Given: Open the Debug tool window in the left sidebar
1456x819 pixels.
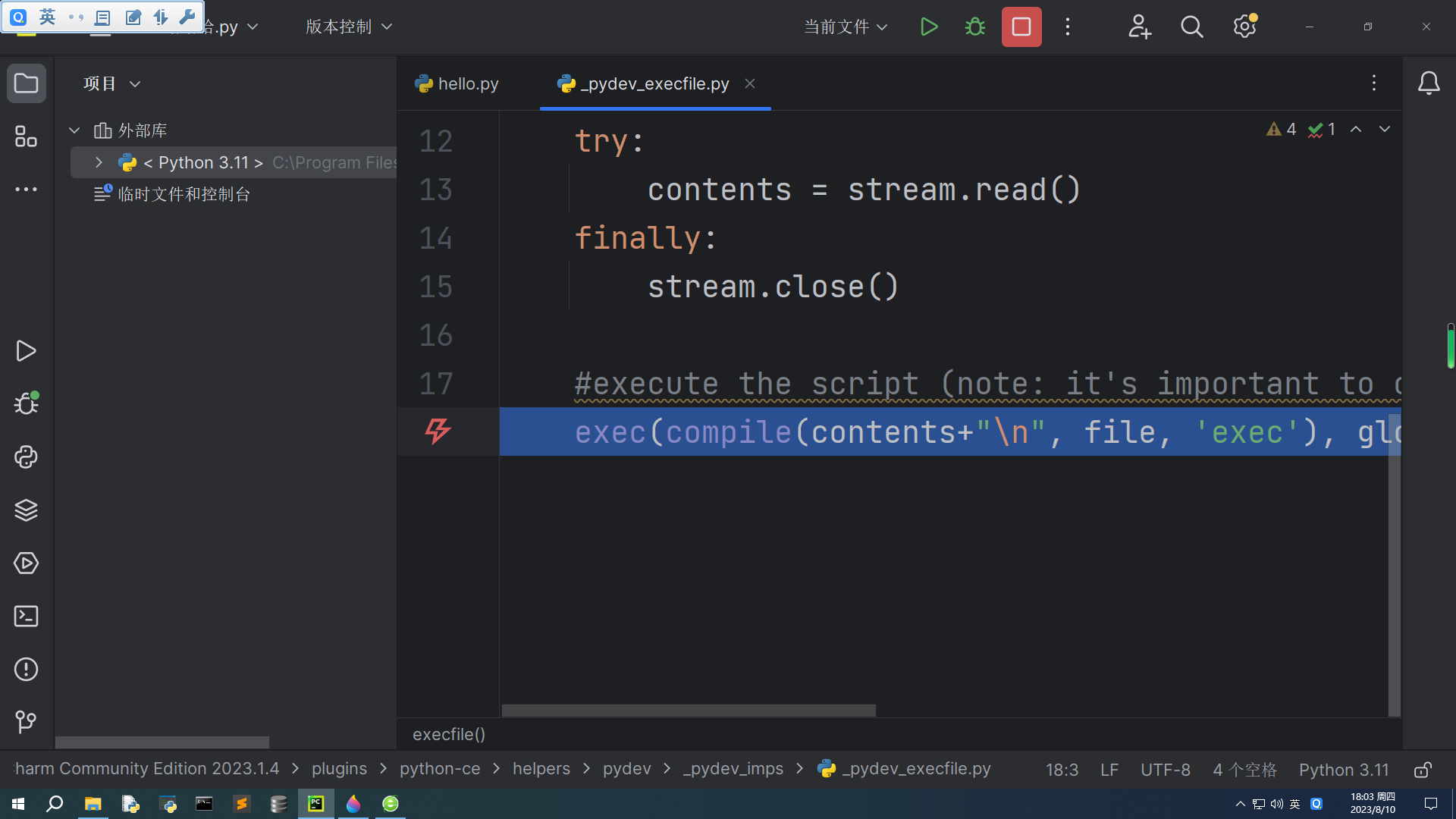Looking at the screenshot, I should tap(27, 403).
